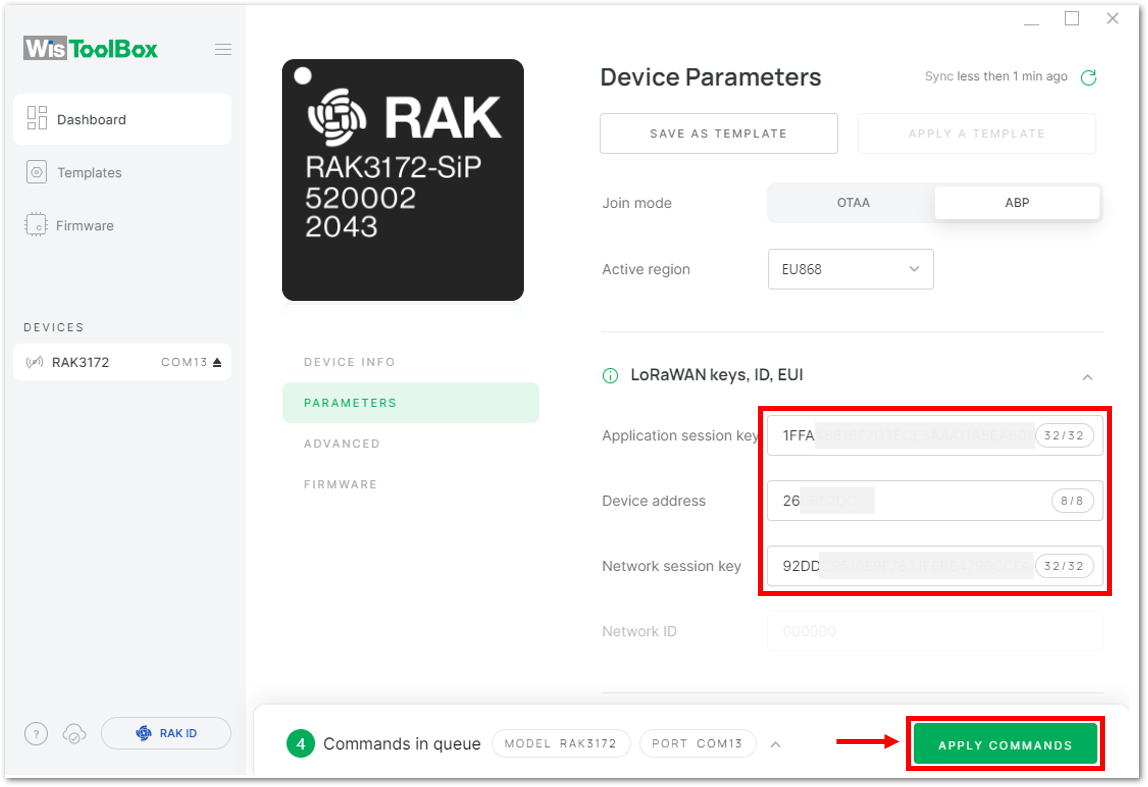Edit the Network session key field

point(935,566)
